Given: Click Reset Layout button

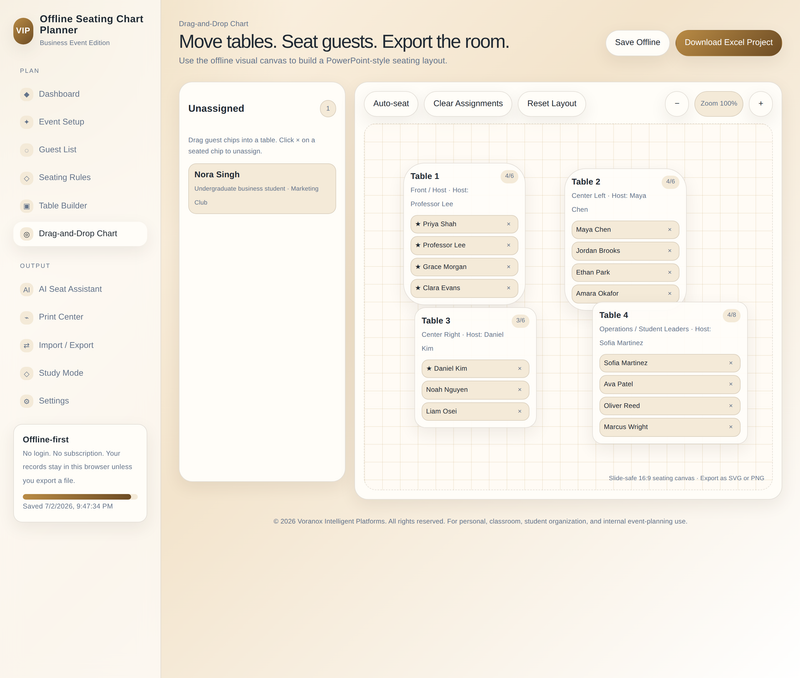Looking at the screenshot, I should pos(552,104).
